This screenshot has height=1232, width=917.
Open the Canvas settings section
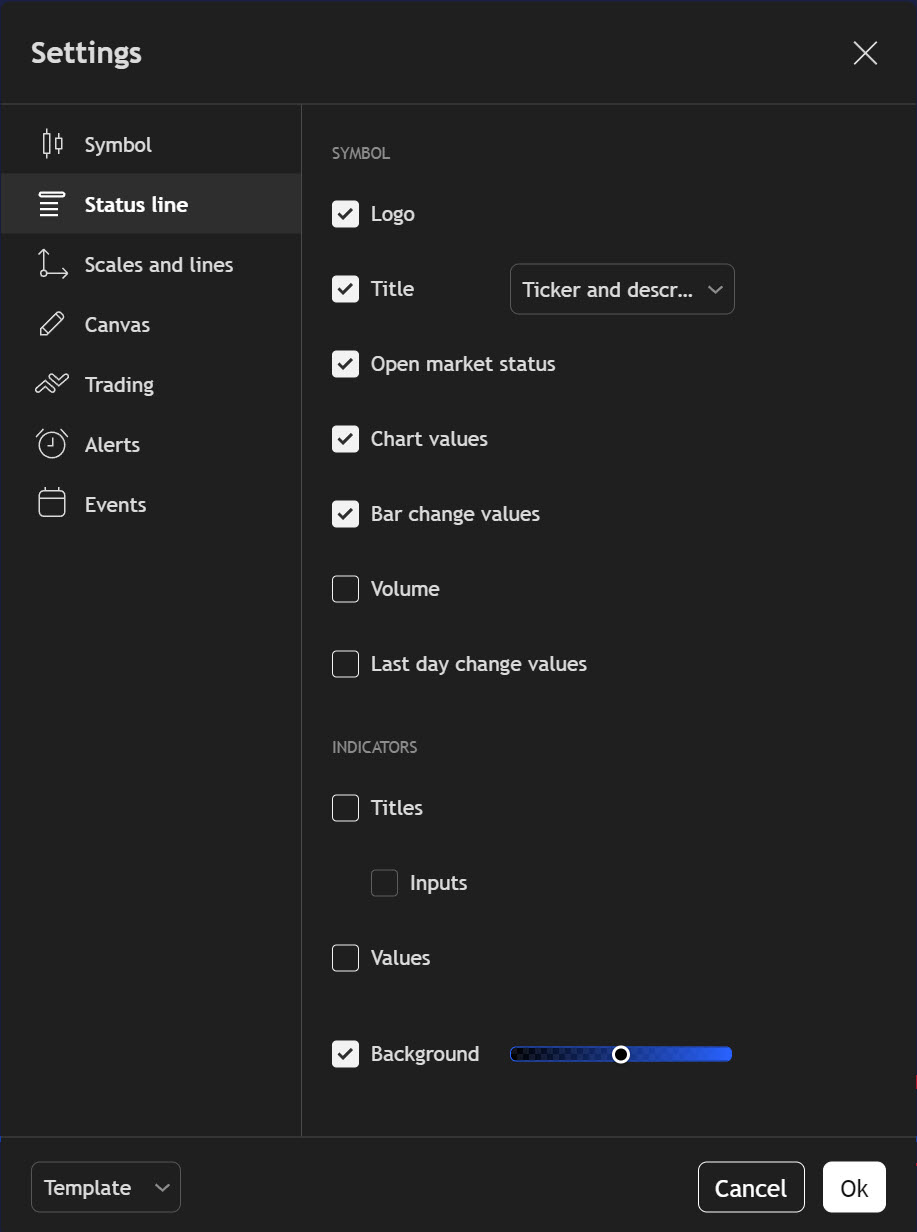pos(117,325)
